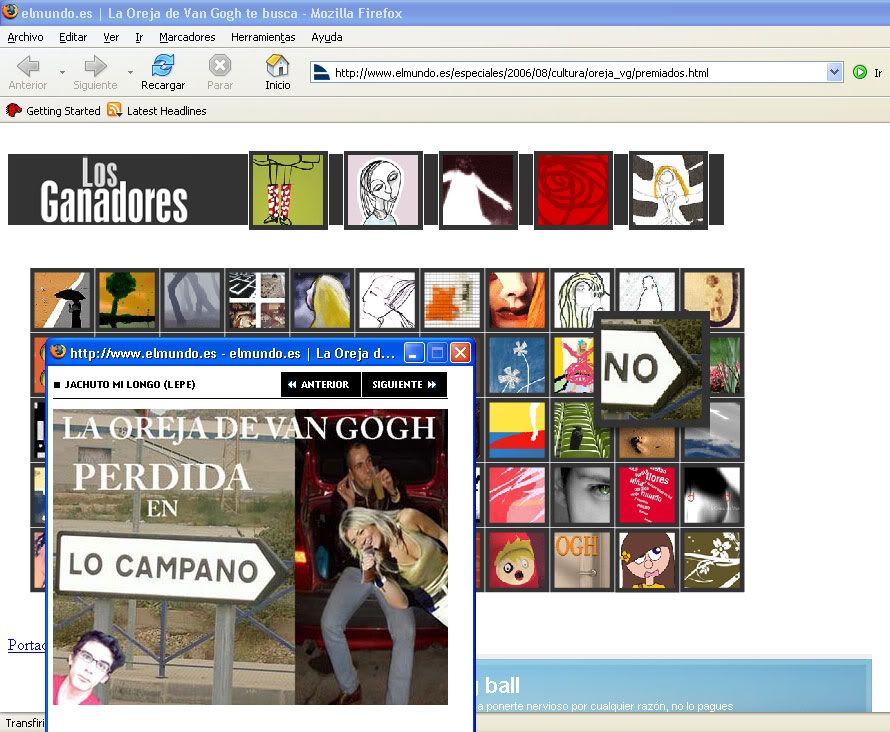The height and width of the screenshot is (732, 890).
Task: Open the winner thumbnail with sketched face
Action: (x=383, y=191)
